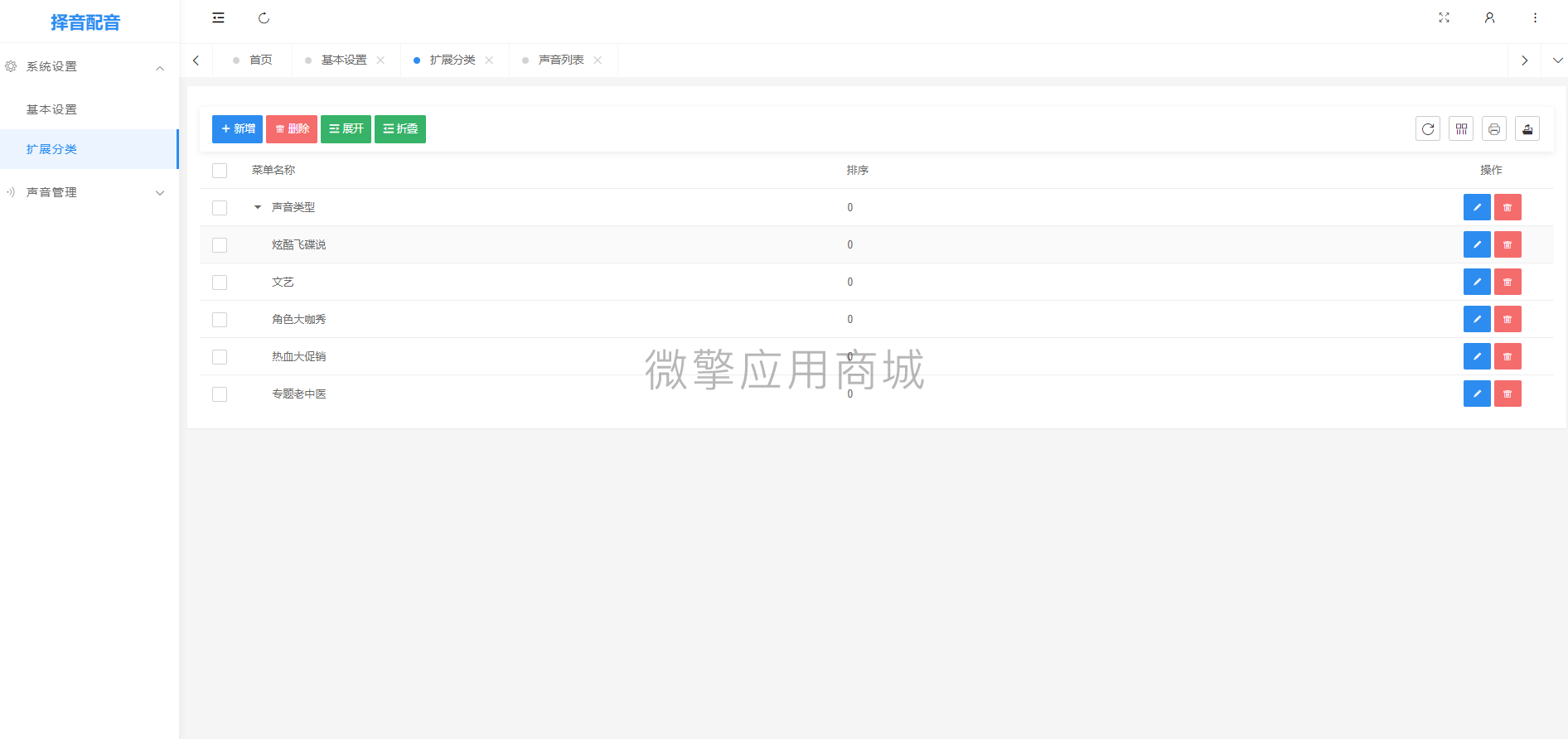Edit the 角色大咖秀 row
1568x739 pixels.
point(1477,319)
